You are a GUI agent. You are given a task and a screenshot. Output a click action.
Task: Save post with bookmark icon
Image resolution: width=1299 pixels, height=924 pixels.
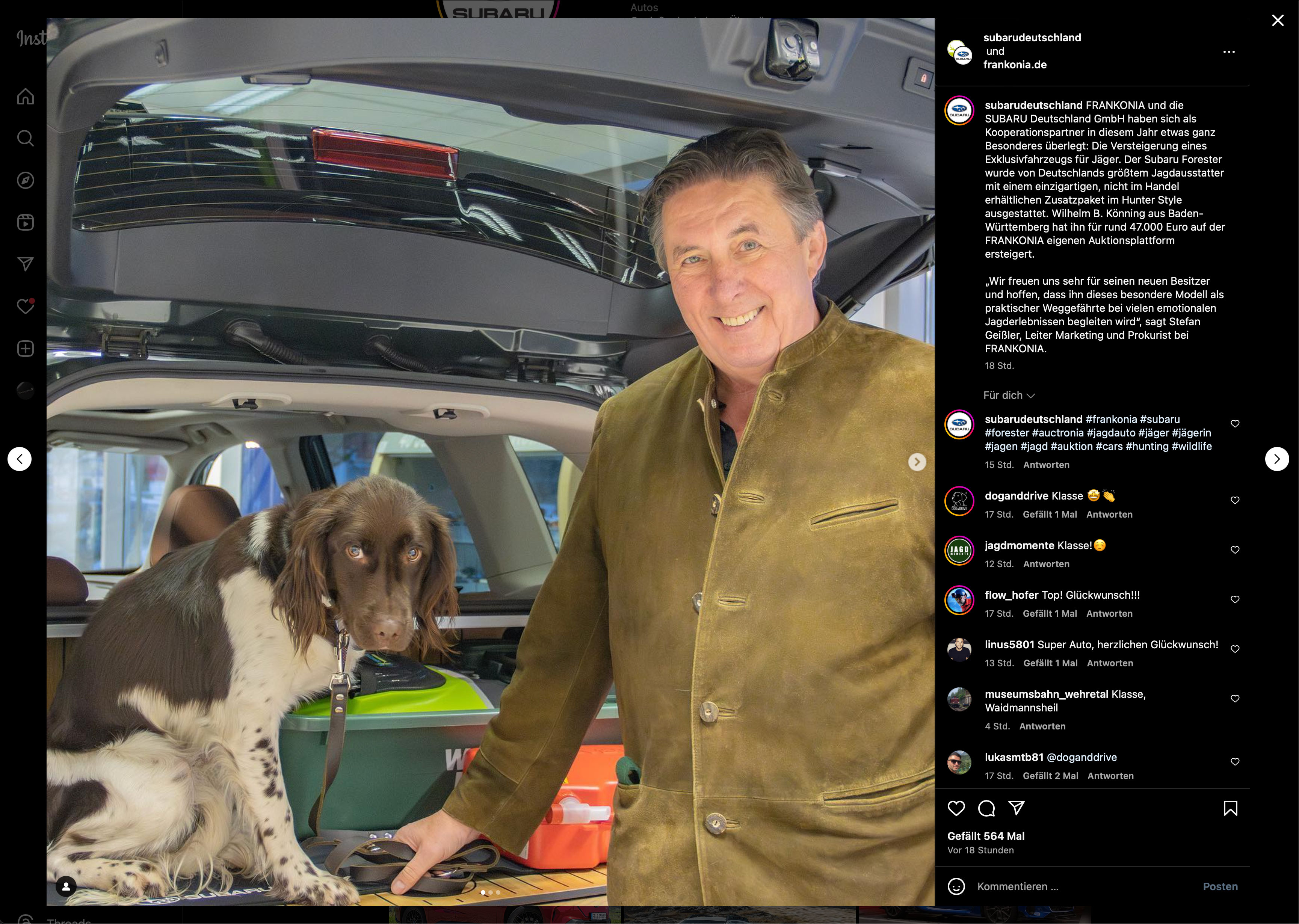[x=1230, y=808]
